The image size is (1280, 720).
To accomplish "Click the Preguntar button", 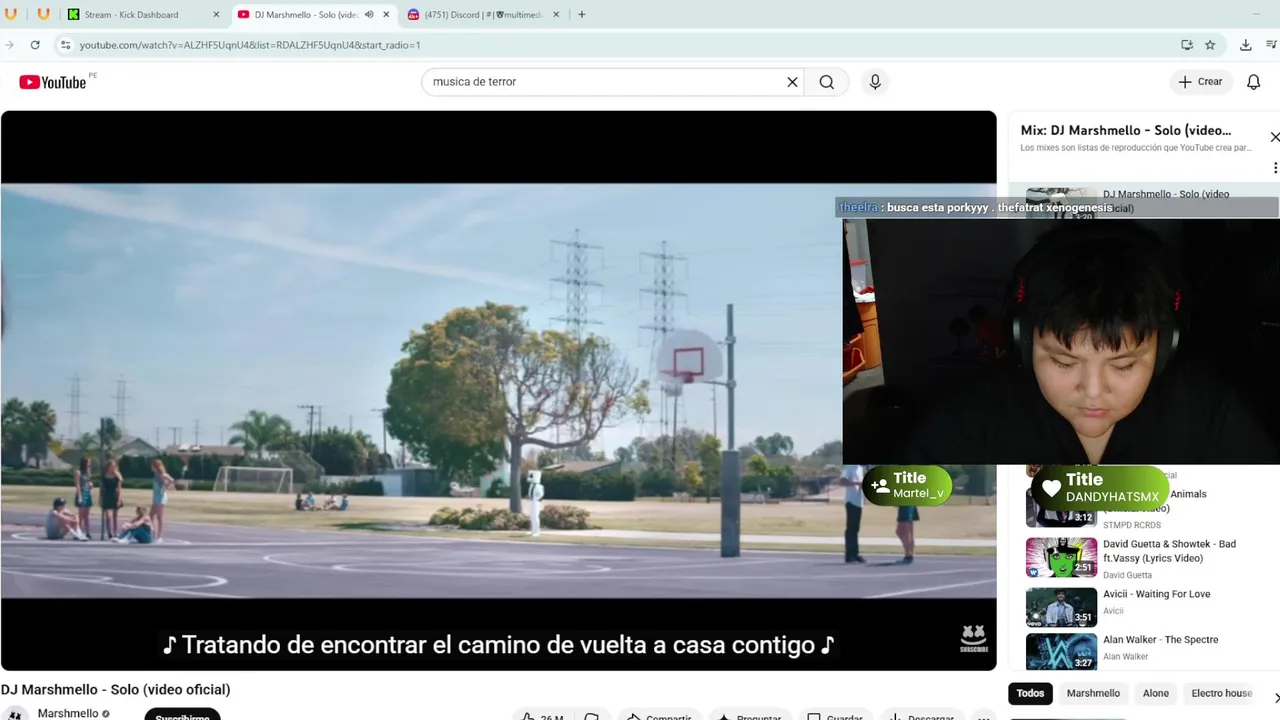I will [750, 716].
